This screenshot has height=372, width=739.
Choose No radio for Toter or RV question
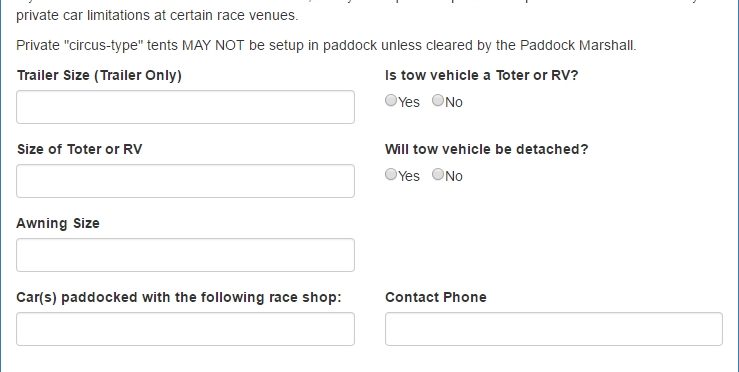pyautogui.click(x=438, y=100)
